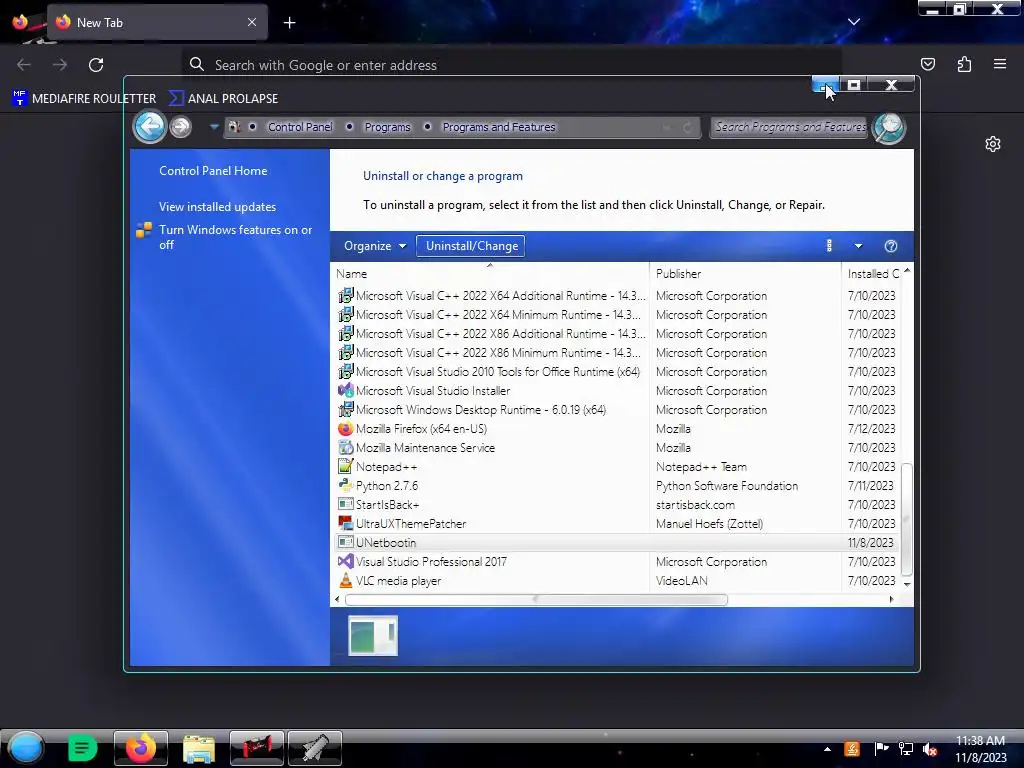
Task: Open Control Panel Home
Action: (213, 170)
